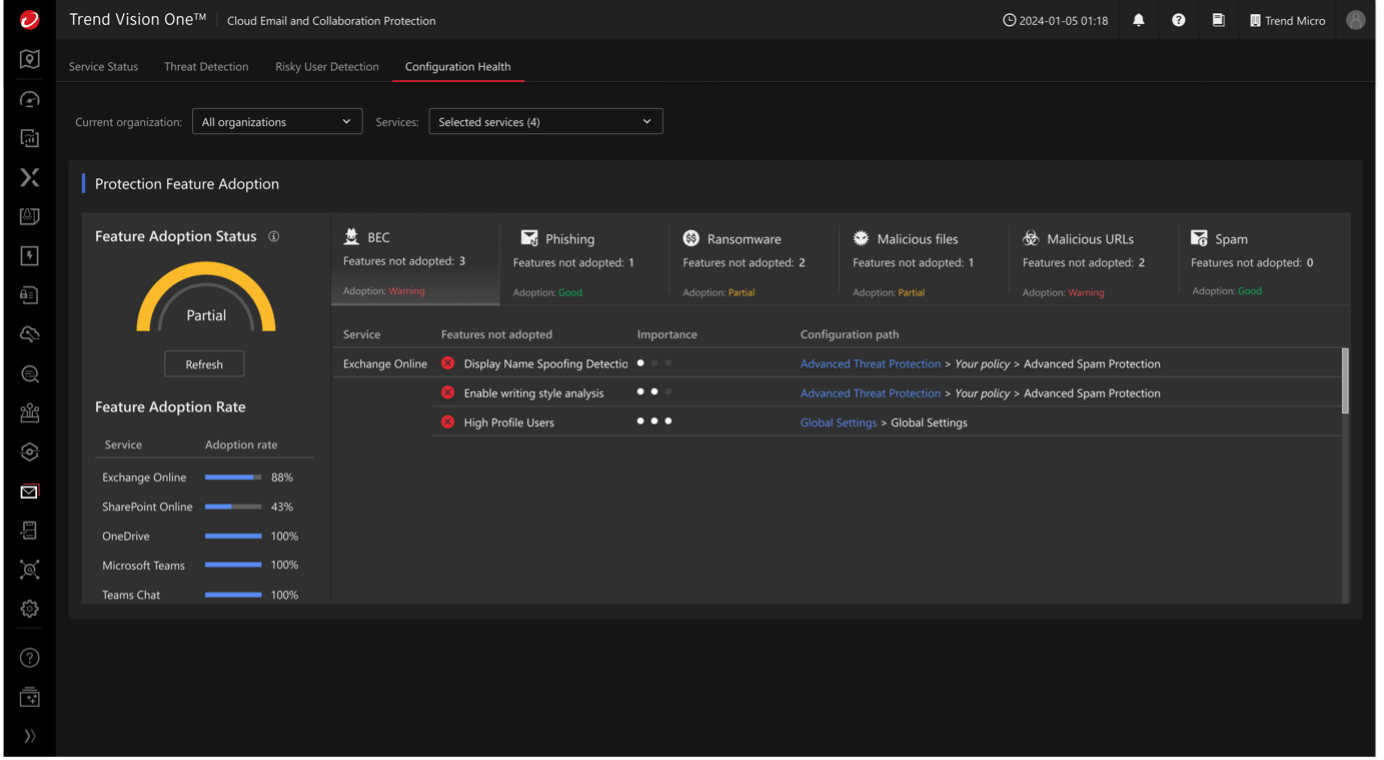Click the features table vertical scrollbar

[x=1345, y=380]
